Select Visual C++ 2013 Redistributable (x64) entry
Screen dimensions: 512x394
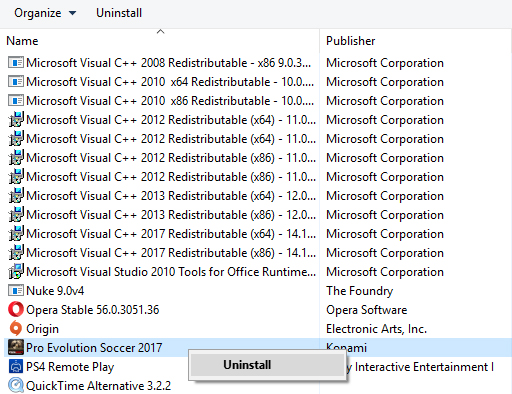coord(171,196)
